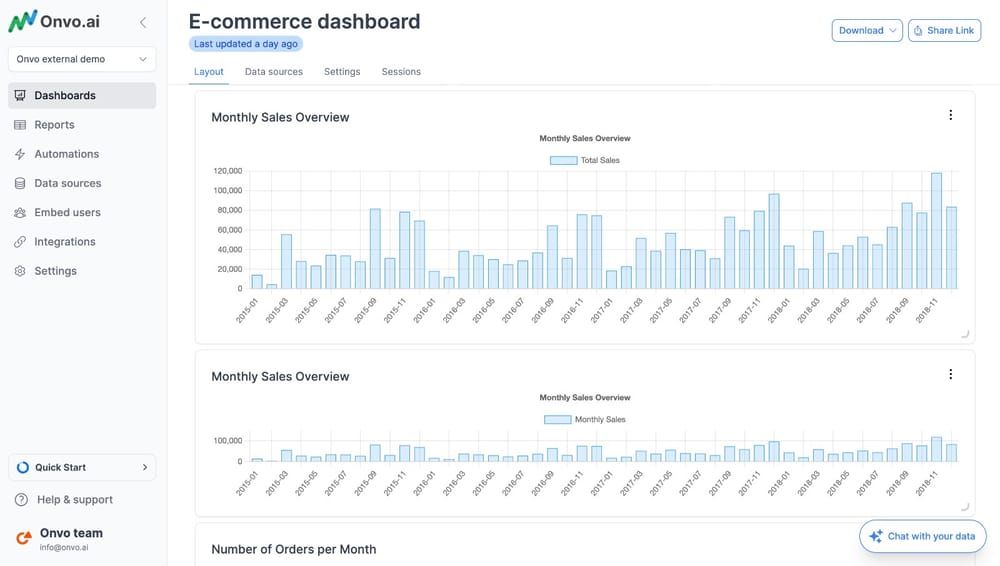Open the Onvo external demo dropdown
The width and height of the screenshot is (1000, 566).
pyautogui.click(x=82, y=59)
